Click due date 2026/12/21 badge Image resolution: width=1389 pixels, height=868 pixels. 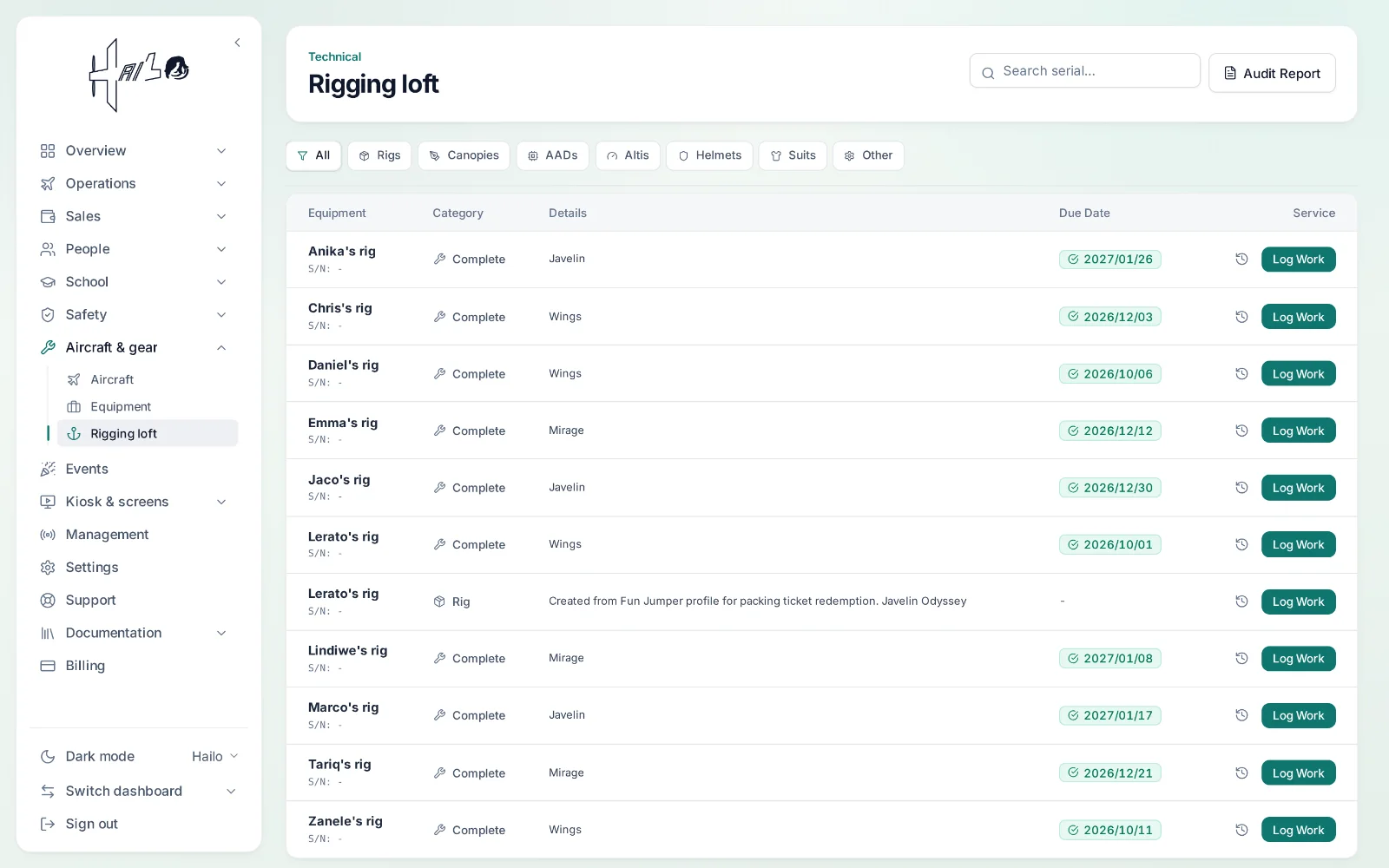(x=1109, y=773)
